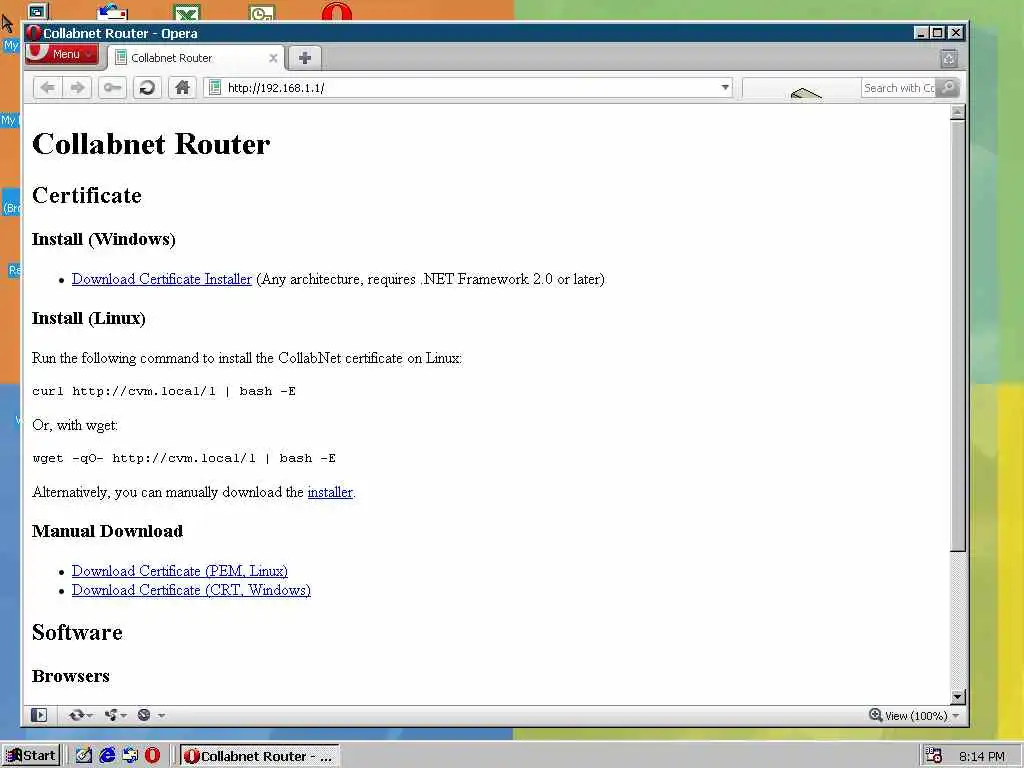Expand the Opera Turbo dropdown arrow
Screen dimensions: 1024x768
tap(161, 716)
